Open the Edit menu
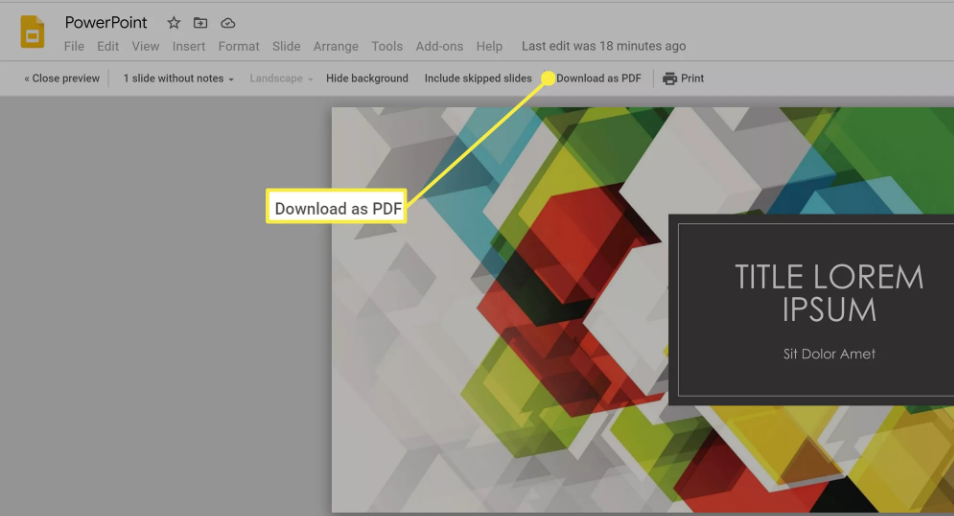The image size is (954, 516). [x=108, y=46]
